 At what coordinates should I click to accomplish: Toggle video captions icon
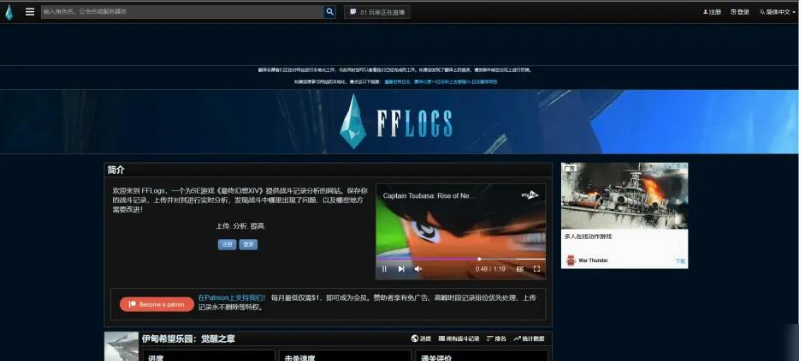[x=520, y=269]
